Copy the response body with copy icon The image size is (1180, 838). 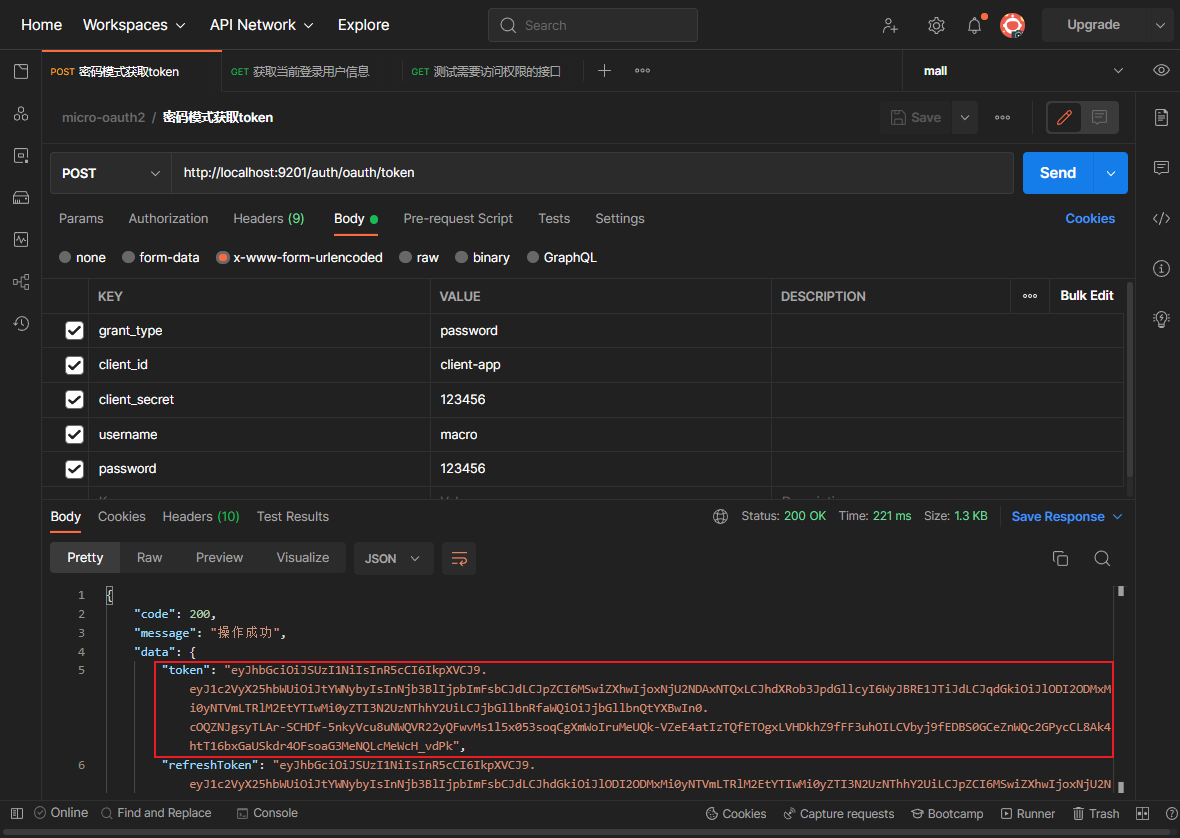1060,558
